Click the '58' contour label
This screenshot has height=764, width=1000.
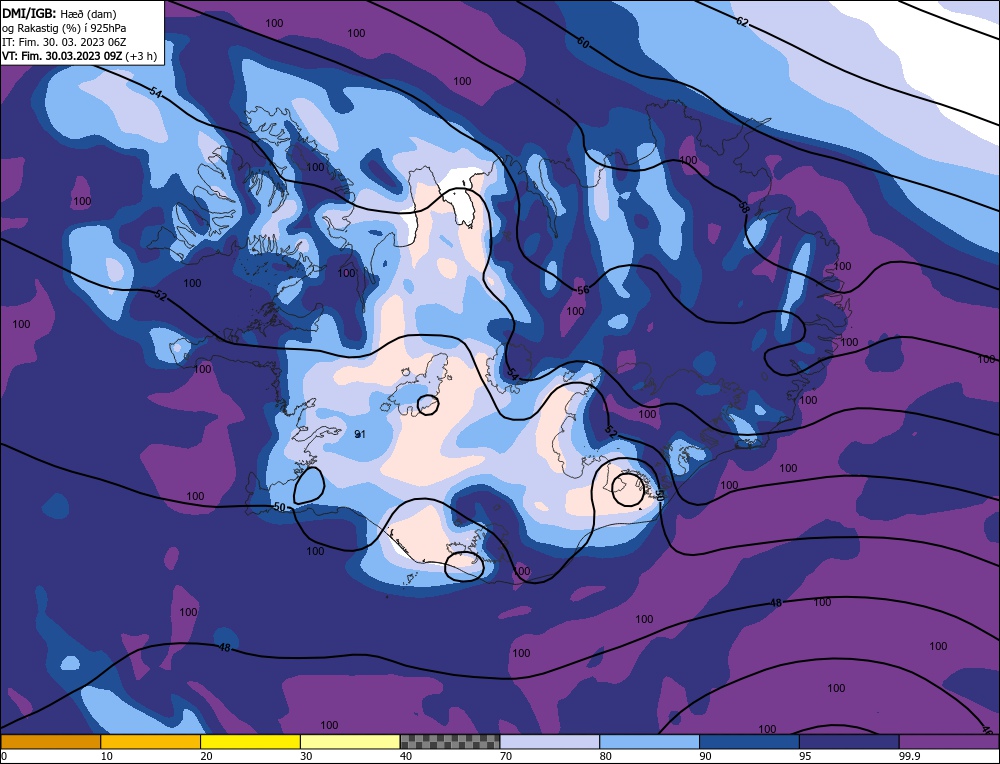point(744,207)
